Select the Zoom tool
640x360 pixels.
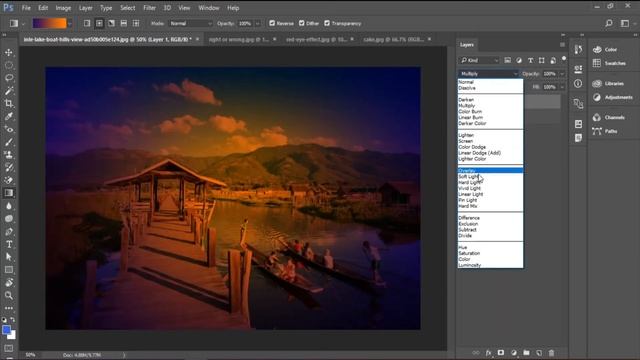9,295
